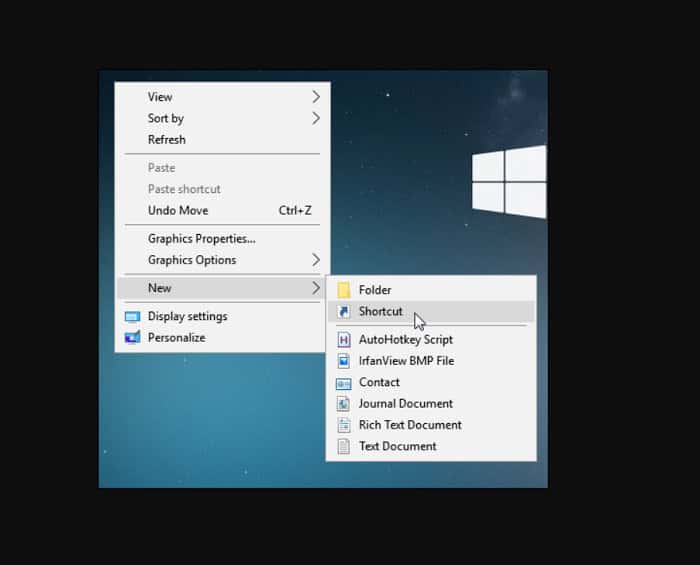Click the Folder icon in New submenu
Image resolution: width=700 pixels, height=565 pixels.
click(344, 290)
